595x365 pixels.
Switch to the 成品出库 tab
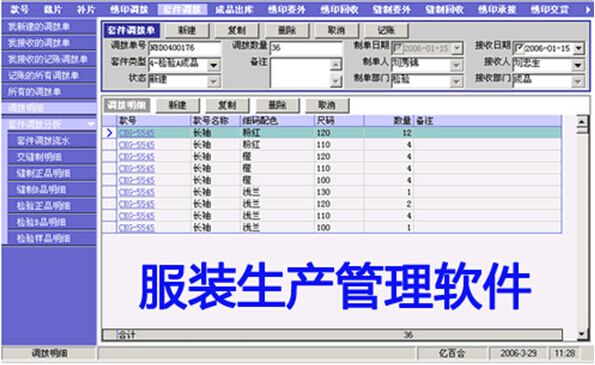coord(234,9)
